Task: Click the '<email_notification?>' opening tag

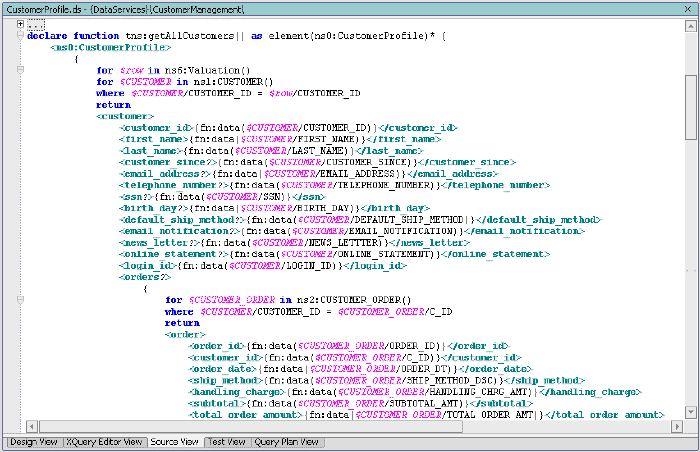Action: 179,231
